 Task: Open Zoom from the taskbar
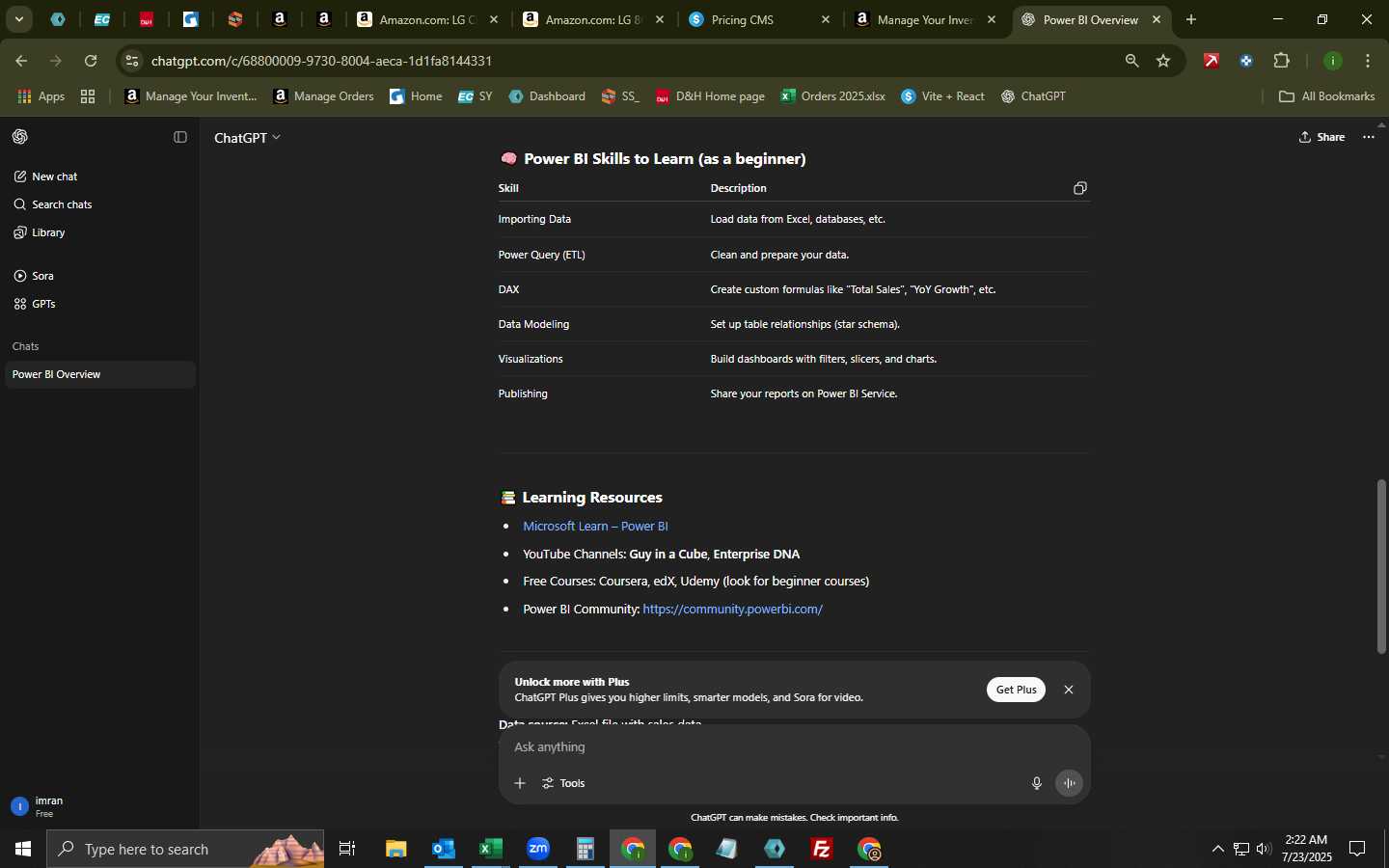click(x=538, y=849)
